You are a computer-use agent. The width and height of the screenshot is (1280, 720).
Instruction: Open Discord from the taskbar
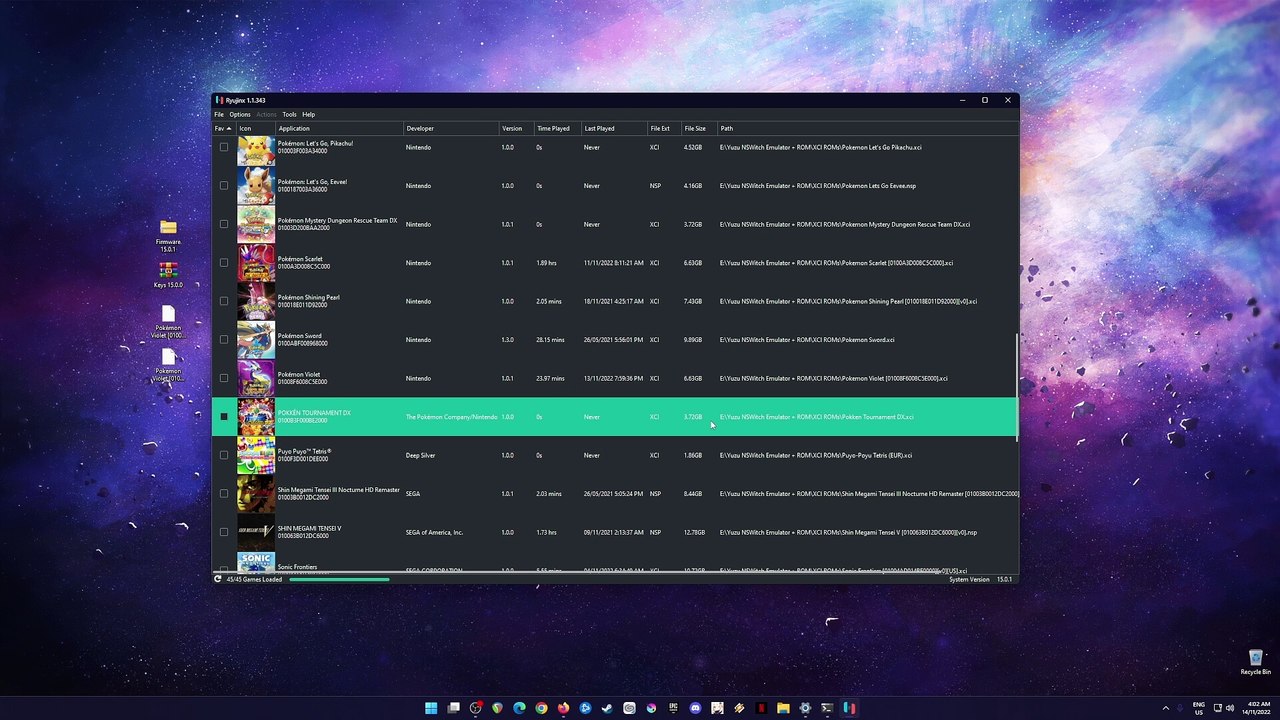pos(695,708)
